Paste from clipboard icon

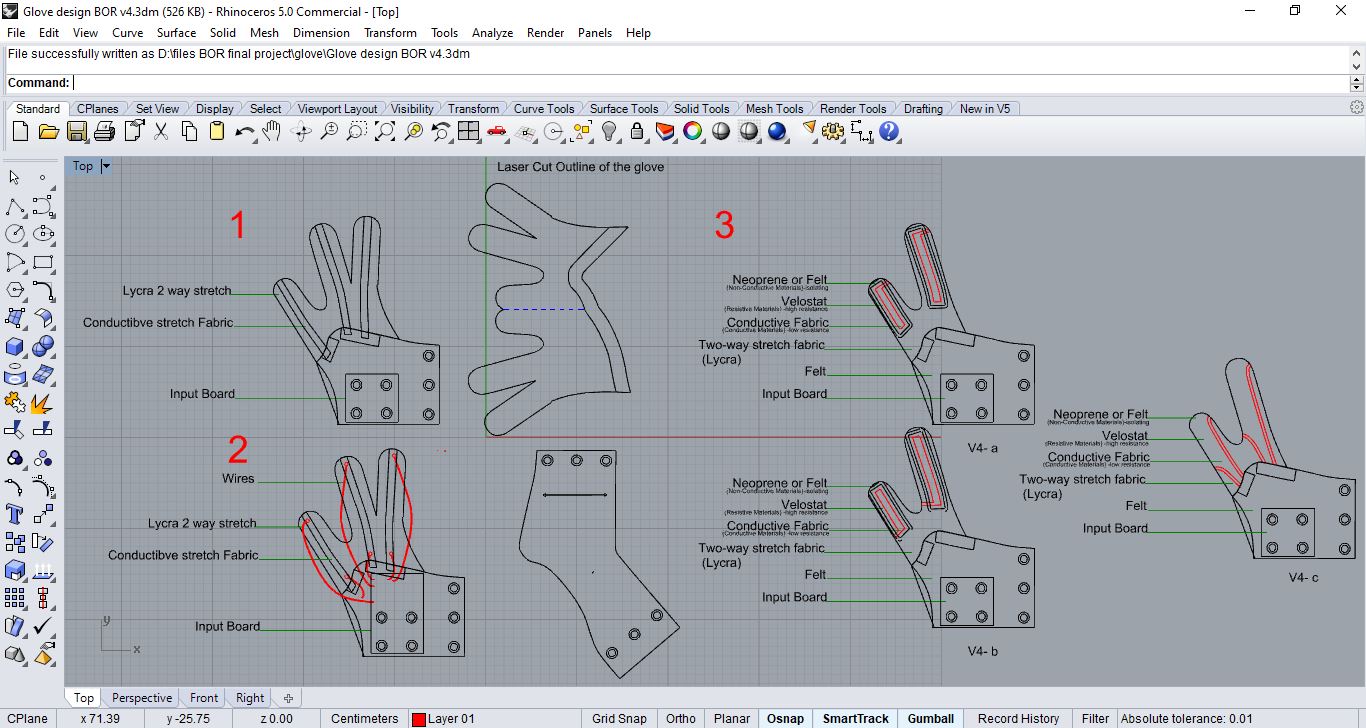click(217, 131)
